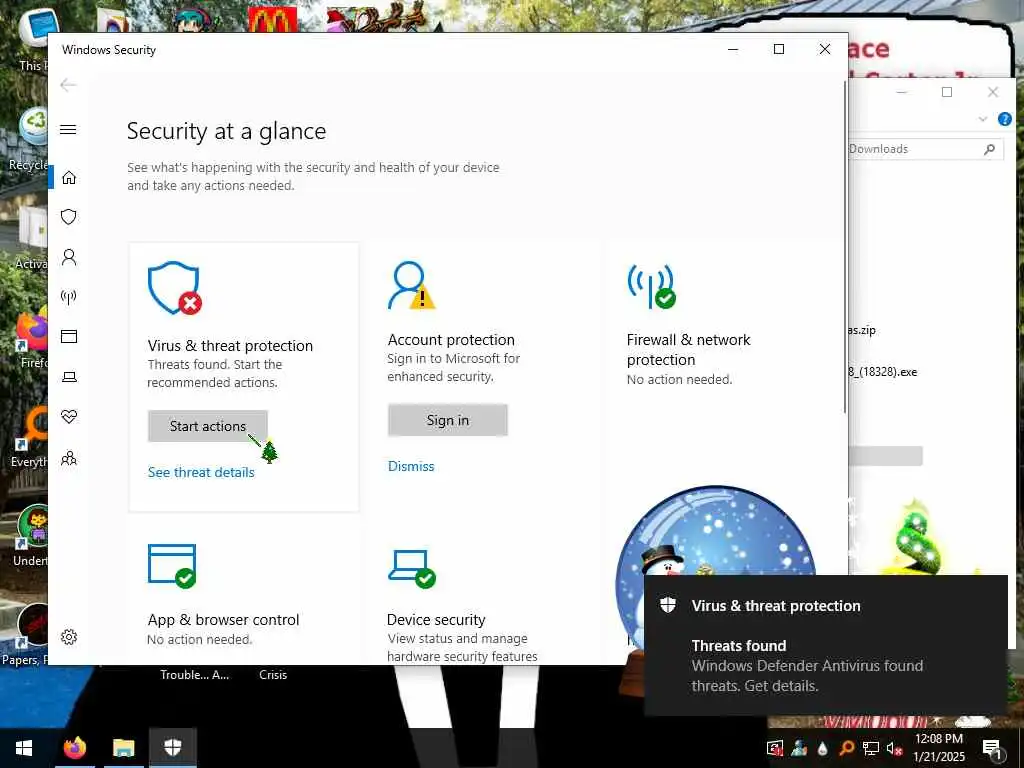Open See threat details link
1024x768 pixels.
(x=201, y=472)
